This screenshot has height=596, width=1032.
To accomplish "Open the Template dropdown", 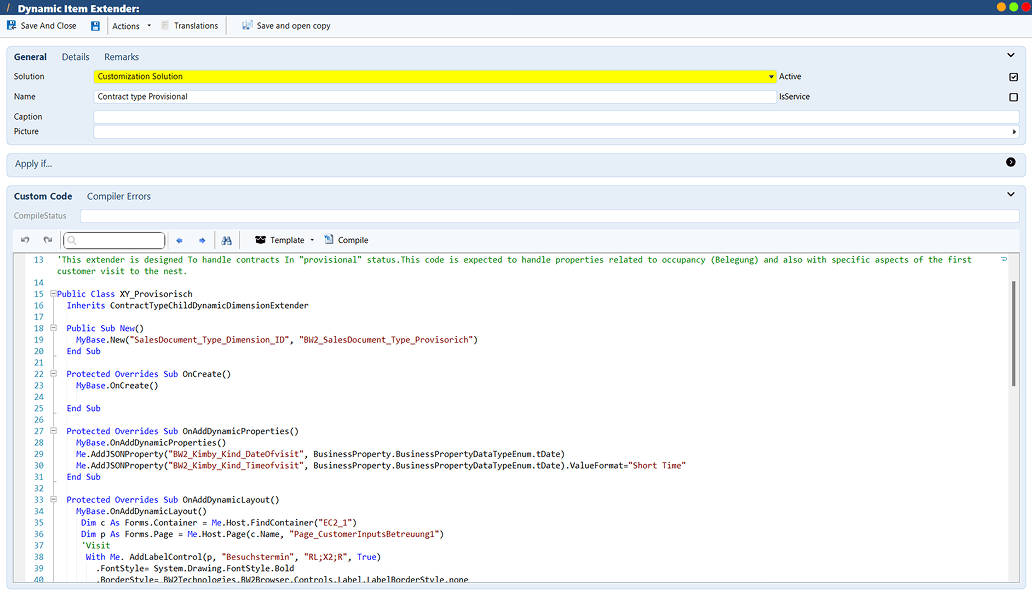I will (x=284, y=240).
